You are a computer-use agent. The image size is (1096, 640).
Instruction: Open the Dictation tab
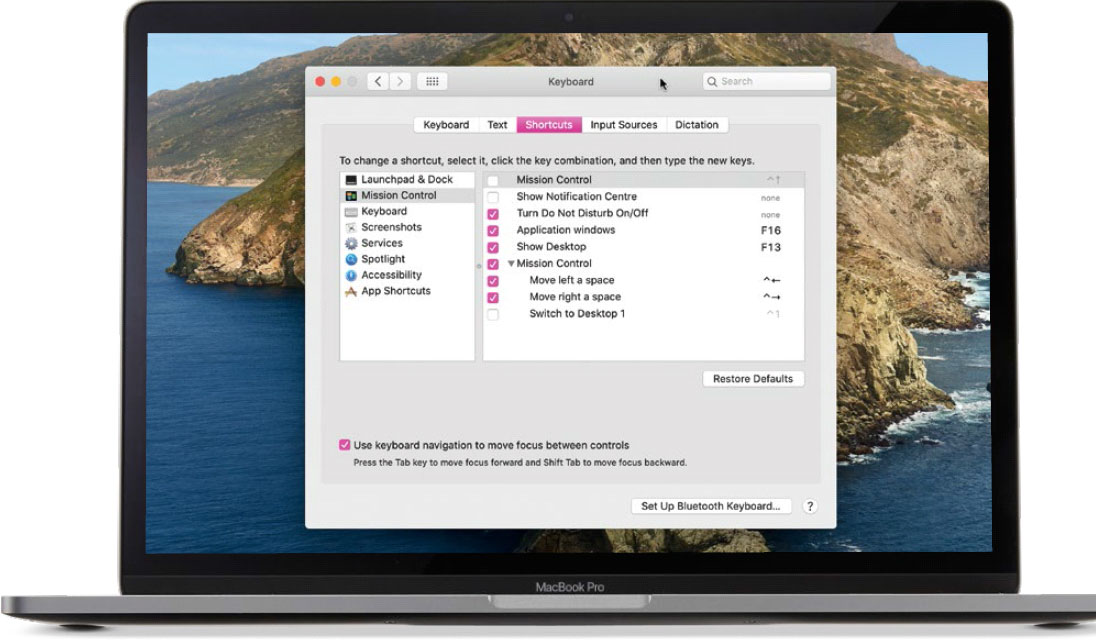click(x=696, y=125)
